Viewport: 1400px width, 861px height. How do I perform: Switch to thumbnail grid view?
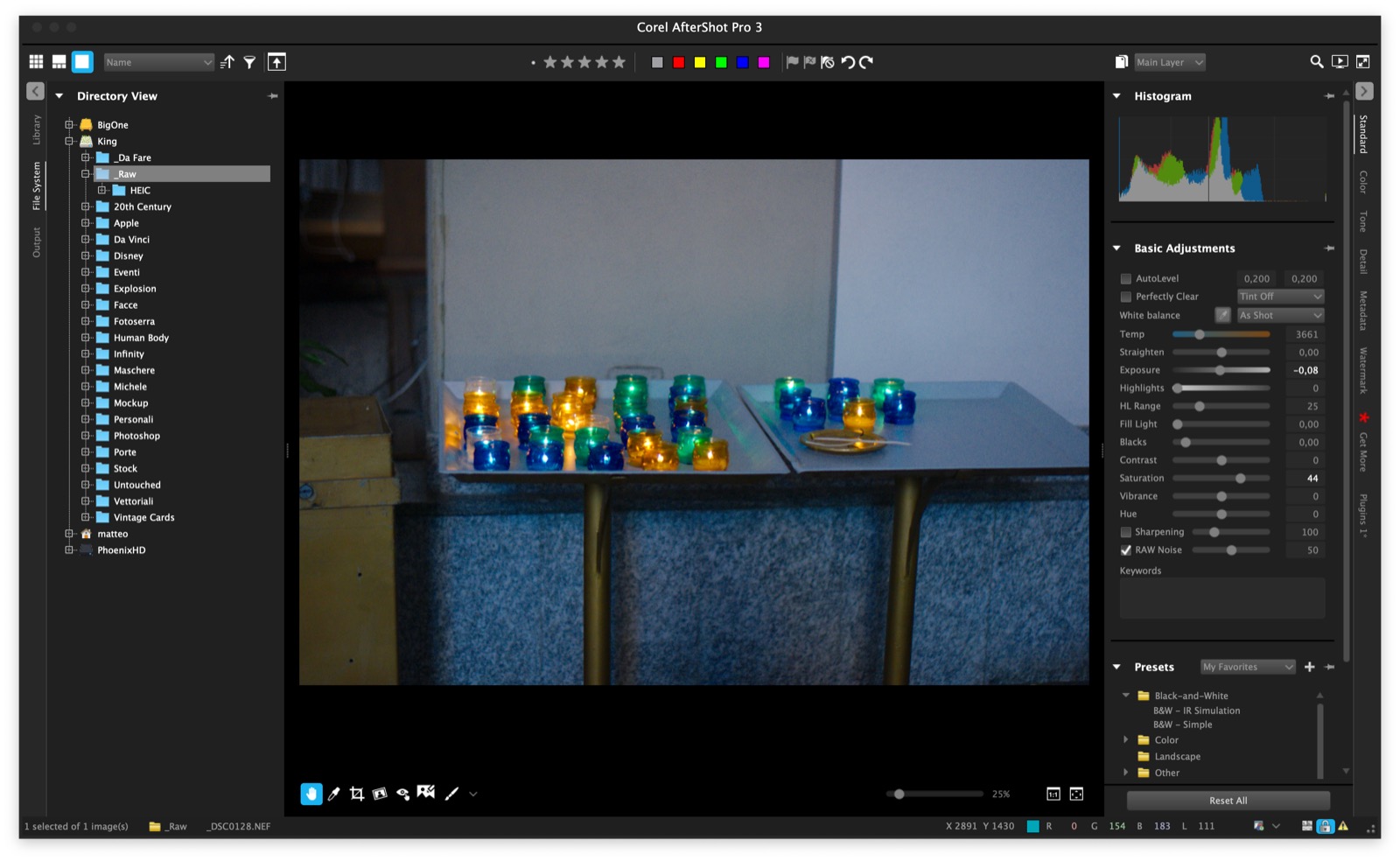[36, 62]
